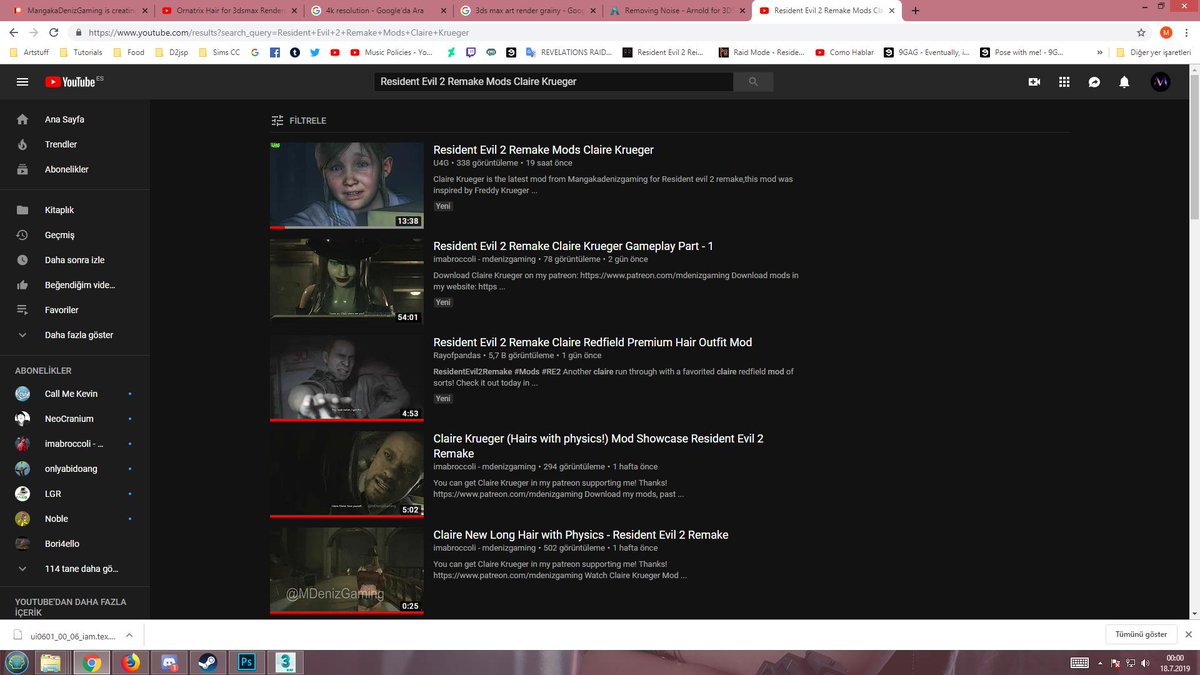The image size is (1200, 675).
Task: Open the messages speech bubble icon
Action: (1094, 82)
